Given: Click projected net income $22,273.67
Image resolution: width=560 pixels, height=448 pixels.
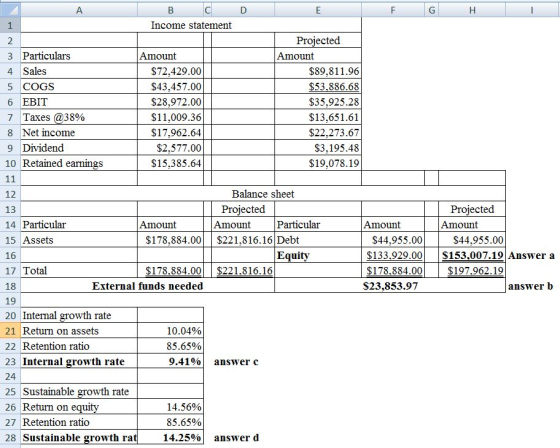Looking at the screenshot, I should click(318, 133).
